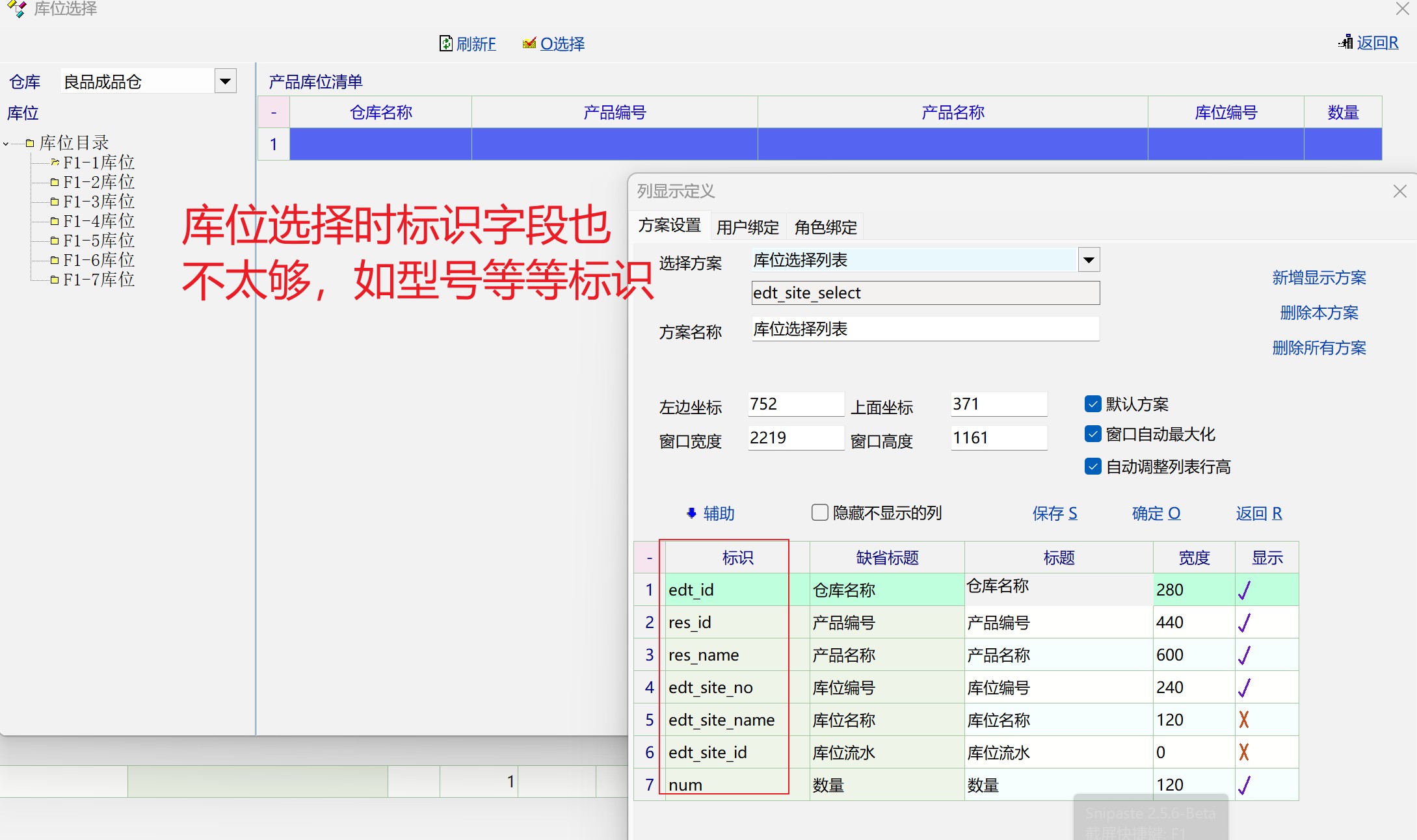This screenshot has height=840, width=1417.
Task: Click the 保存 S button
Action: point(1054,513)
